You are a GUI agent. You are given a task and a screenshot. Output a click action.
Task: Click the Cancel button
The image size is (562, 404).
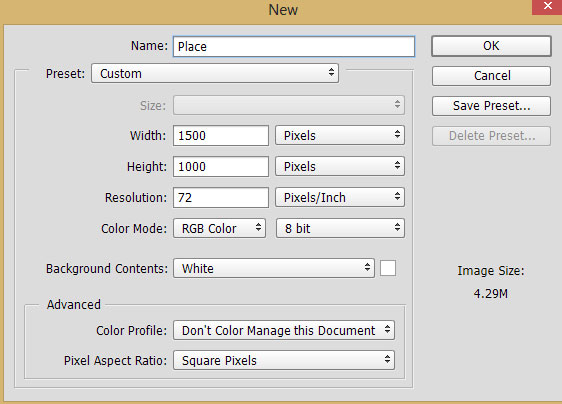[x=491, y=76]
